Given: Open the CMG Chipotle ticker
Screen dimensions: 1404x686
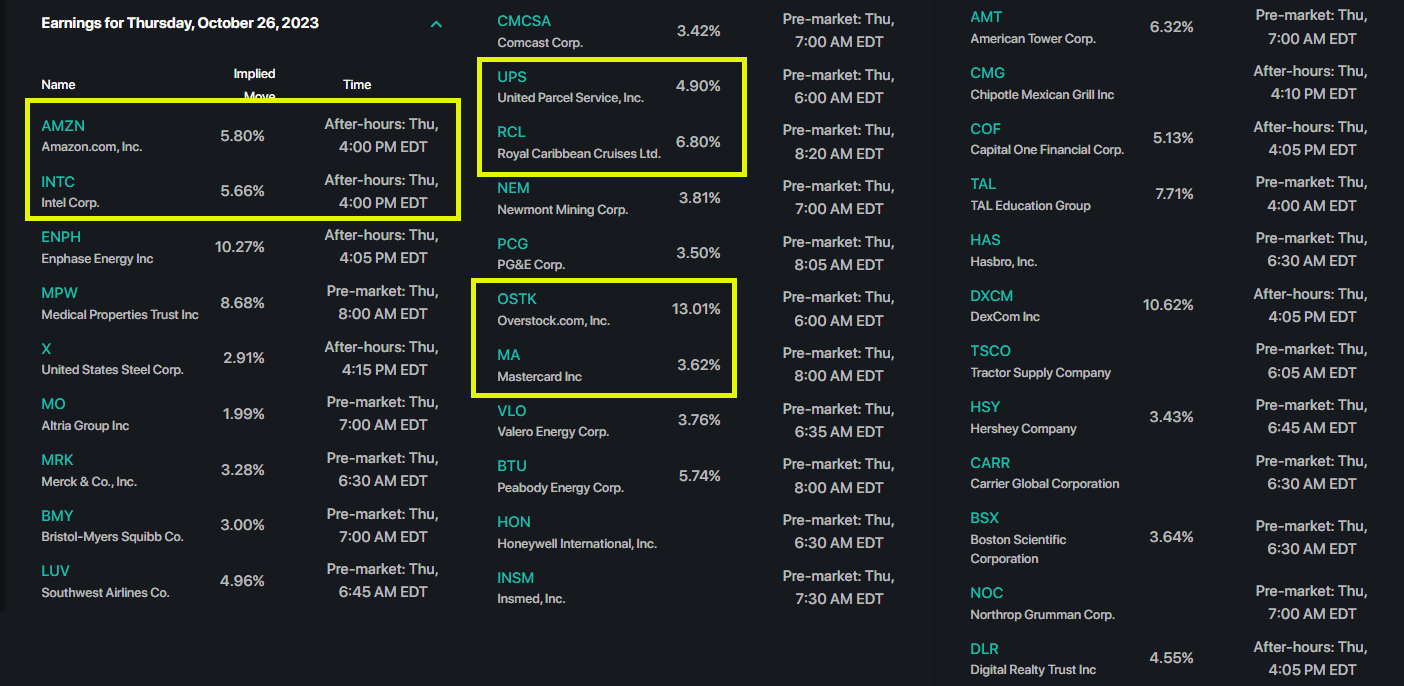Looking at the screenshot, I should 987,73.
